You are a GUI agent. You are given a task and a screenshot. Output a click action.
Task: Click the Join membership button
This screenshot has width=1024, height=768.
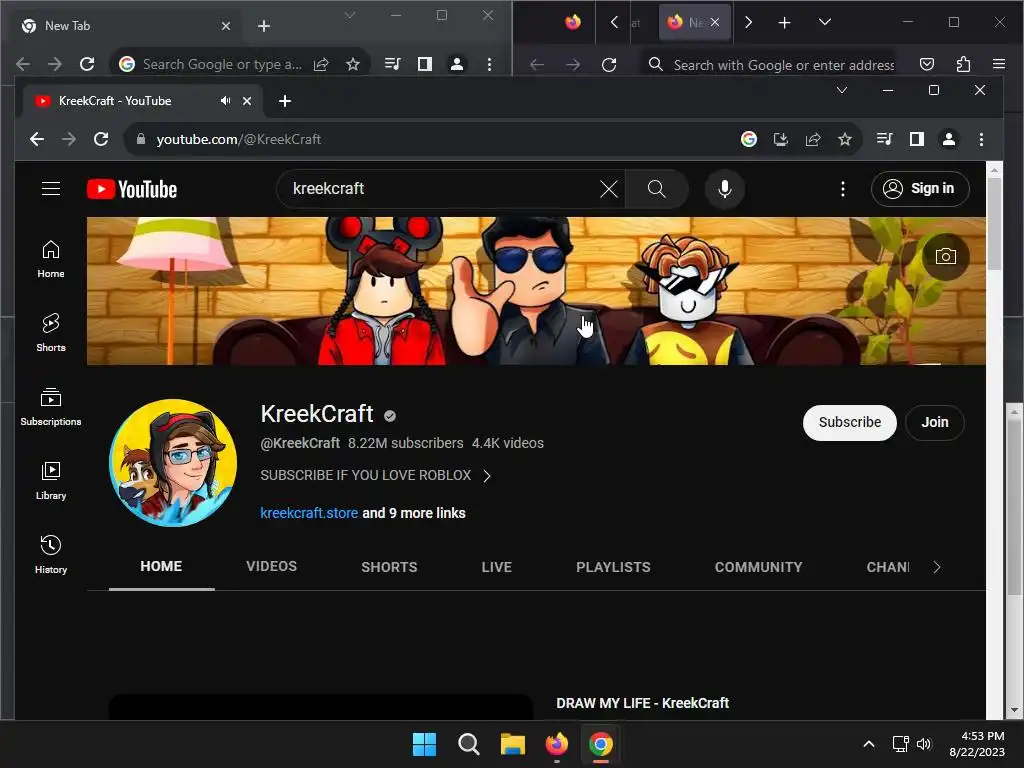pos(935,423)
